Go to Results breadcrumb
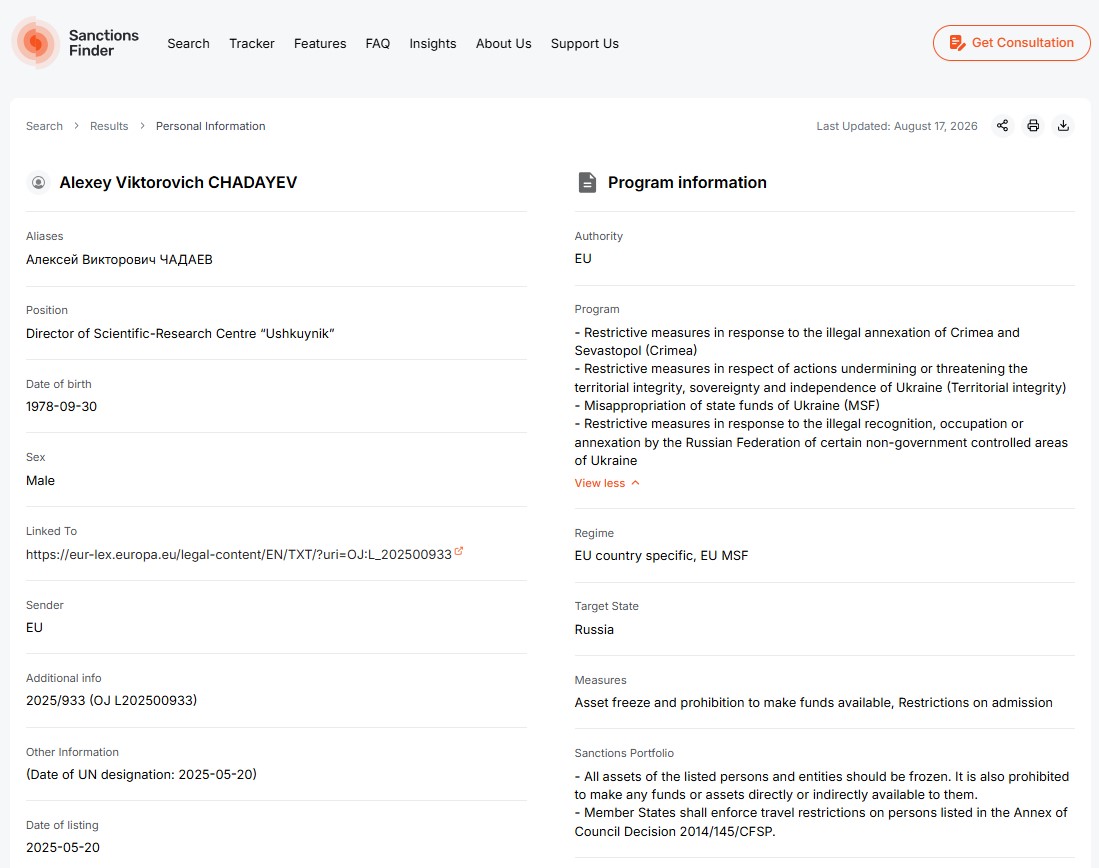This screenshot has height=868, width=1099. coord(109,126)
